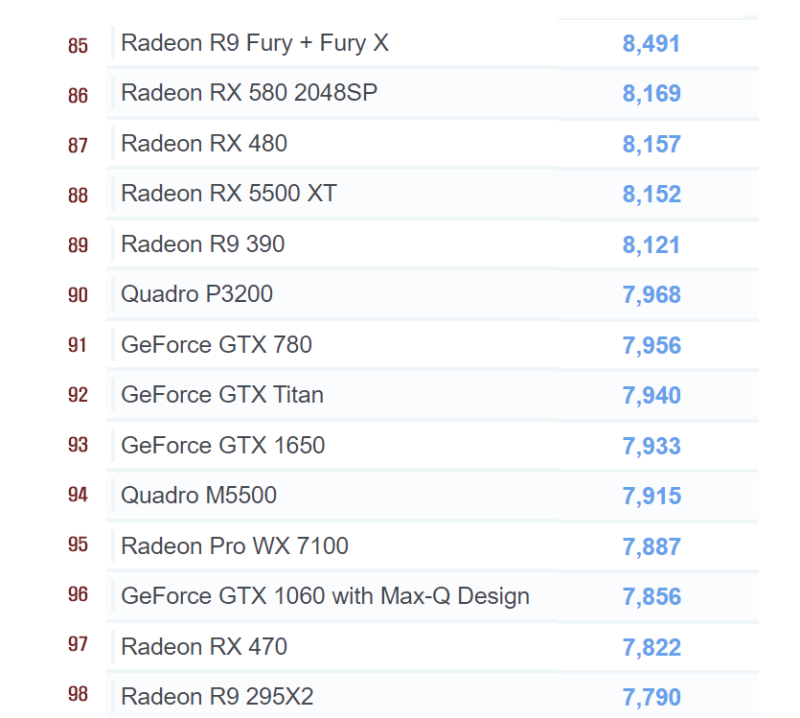Click rank number 94
800x718 pixels.
[x=78, y=494]
